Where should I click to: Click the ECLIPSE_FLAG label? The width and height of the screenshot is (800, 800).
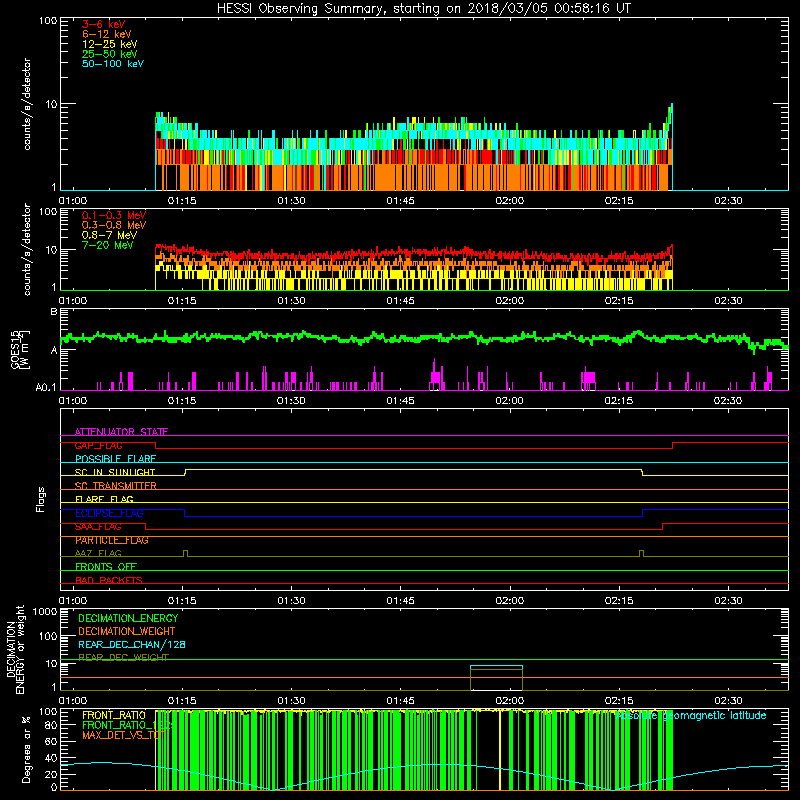[x=109, y=513]
